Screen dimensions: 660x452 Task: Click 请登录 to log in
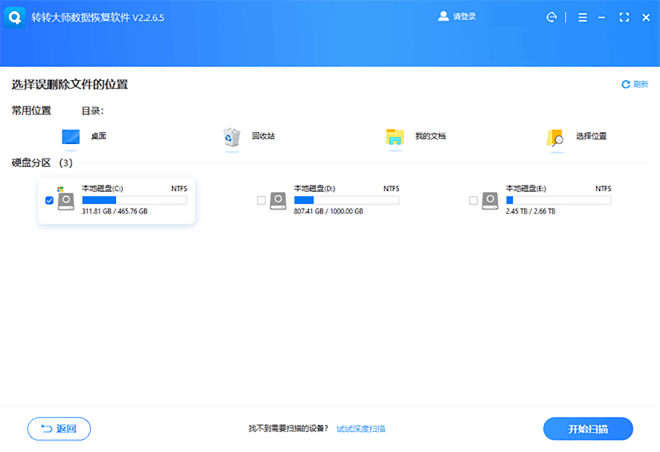[x=459, y=17]
